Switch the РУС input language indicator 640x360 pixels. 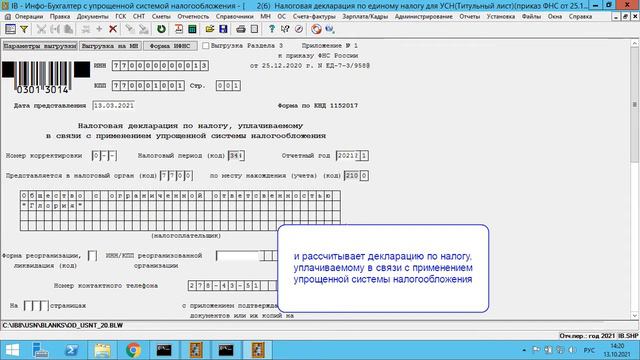[589, 350]
